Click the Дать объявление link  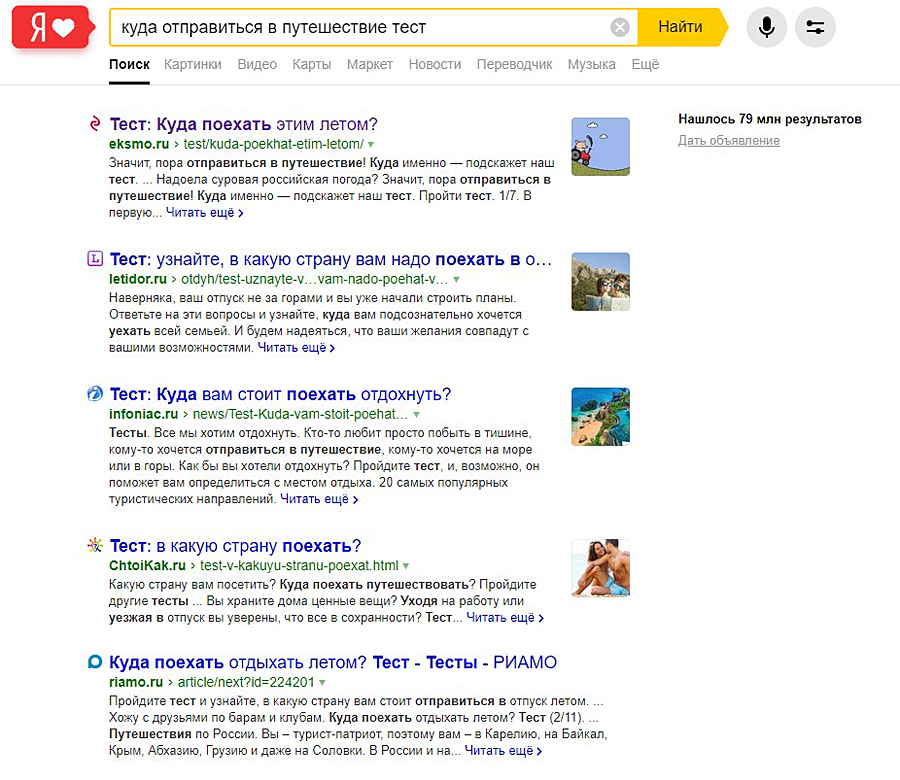[728, 140]
